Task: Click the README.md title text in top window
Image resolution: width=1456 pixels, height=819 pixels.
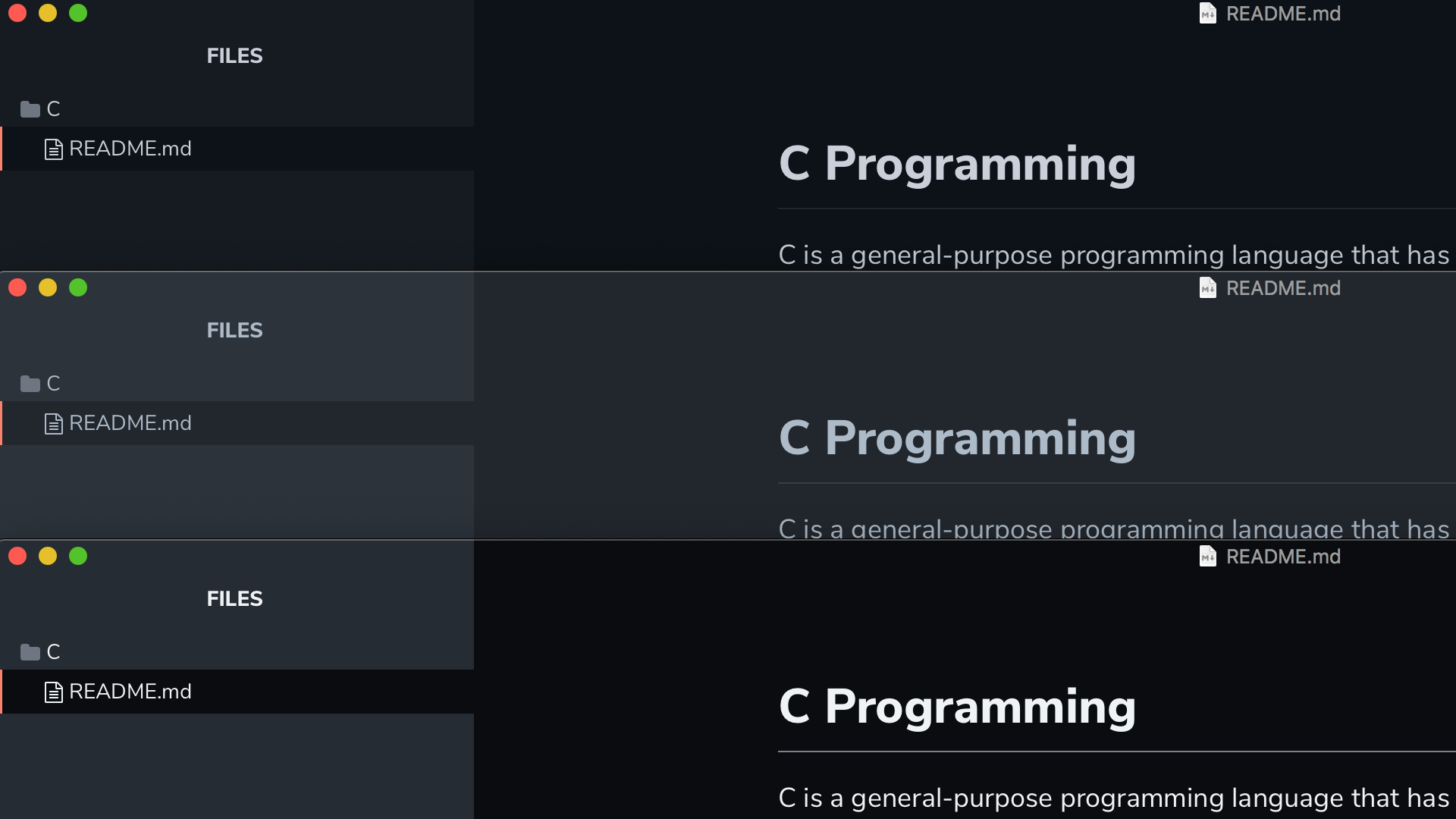Action: tap(1283, 14)
